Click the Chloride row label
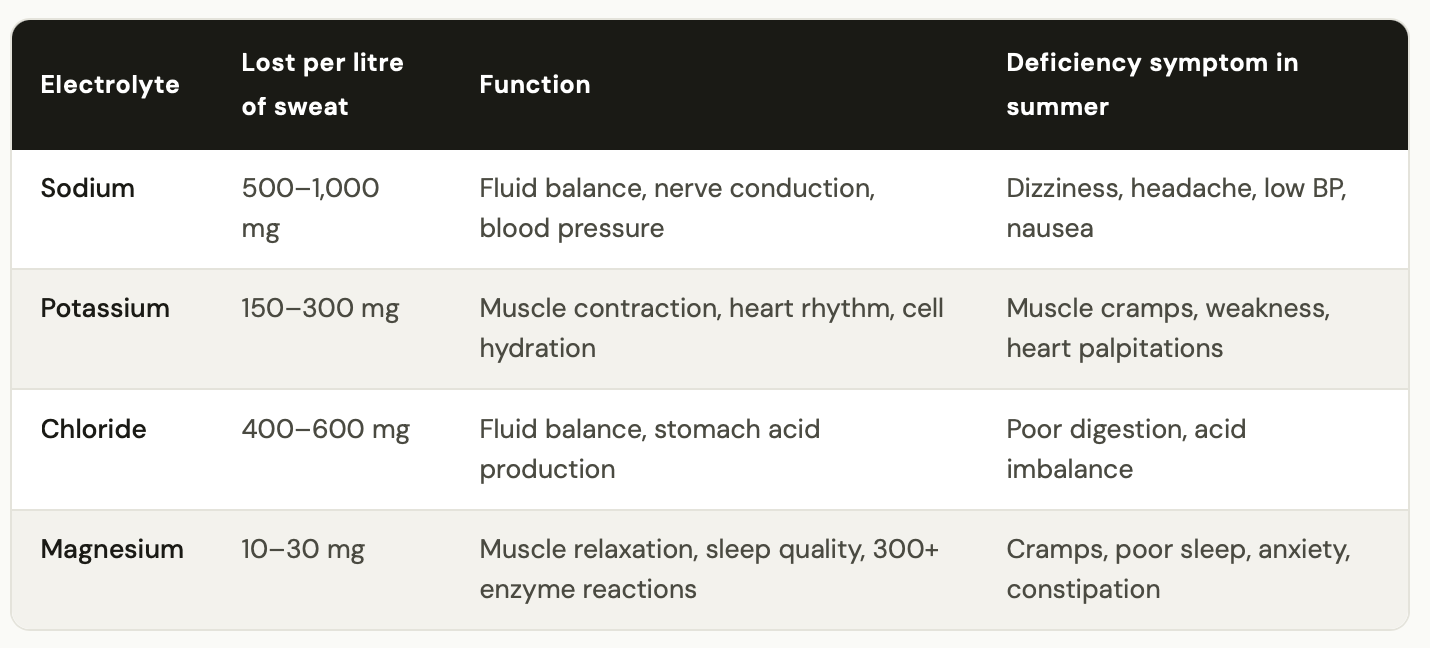Image resolution: width=1430 pixels, height=648 pixels. tap(94, 429)
